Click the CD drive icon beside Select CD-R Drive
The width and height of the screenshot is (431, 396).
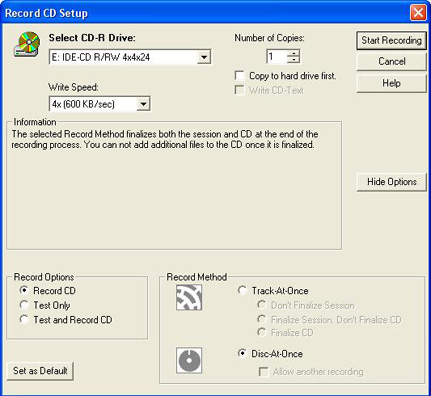(x=27, y=44)
